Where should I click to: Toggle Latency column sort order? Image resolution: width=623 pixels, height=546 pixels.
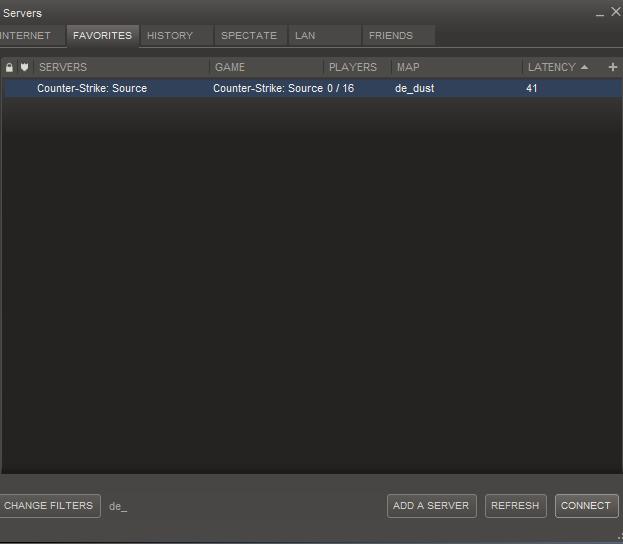pyautogui.click(x=563, y=67)
